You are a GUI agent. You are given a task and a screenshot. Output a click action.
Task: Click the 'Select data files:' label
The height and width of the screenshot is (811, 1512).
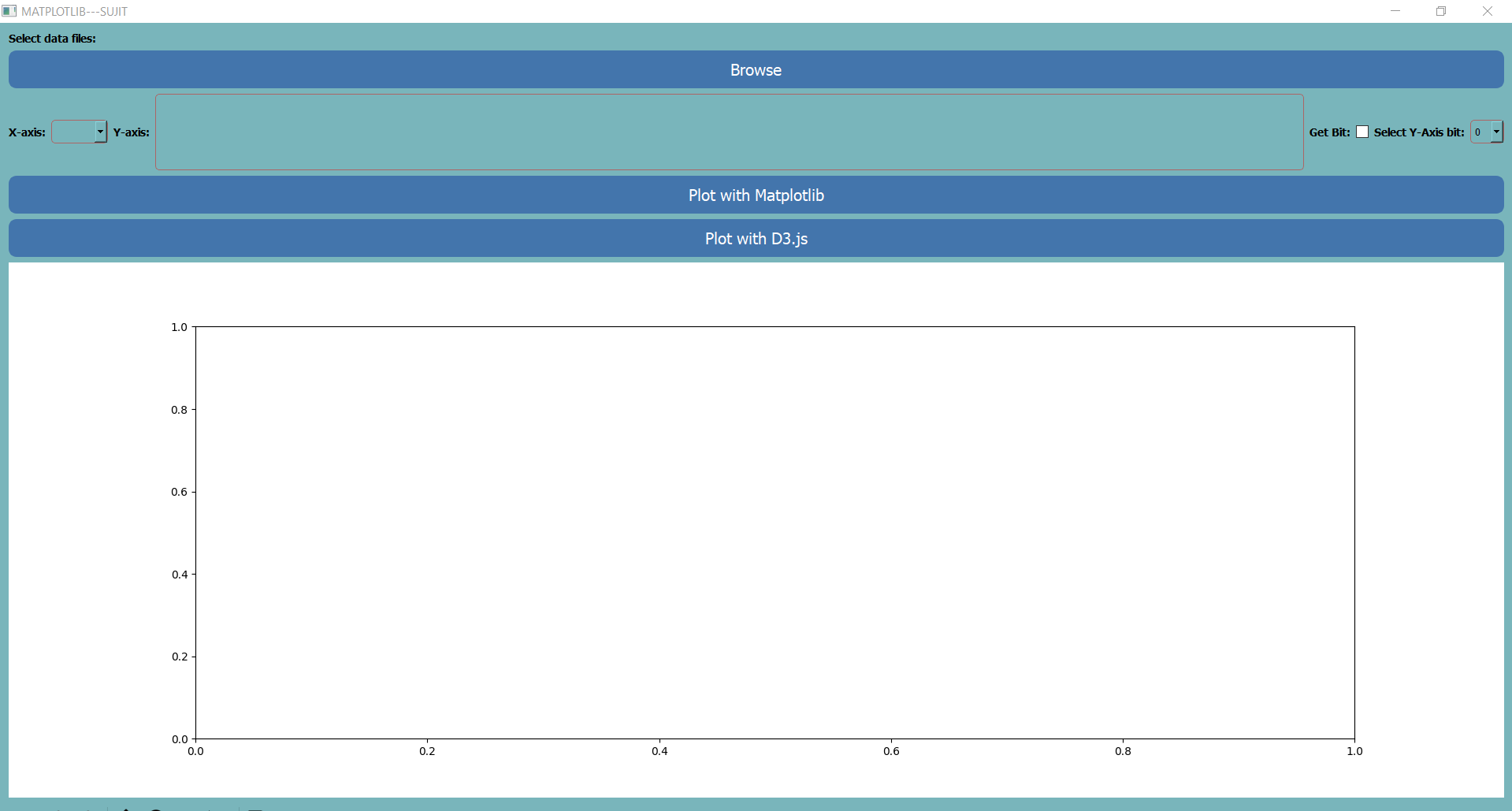(52, 39)
